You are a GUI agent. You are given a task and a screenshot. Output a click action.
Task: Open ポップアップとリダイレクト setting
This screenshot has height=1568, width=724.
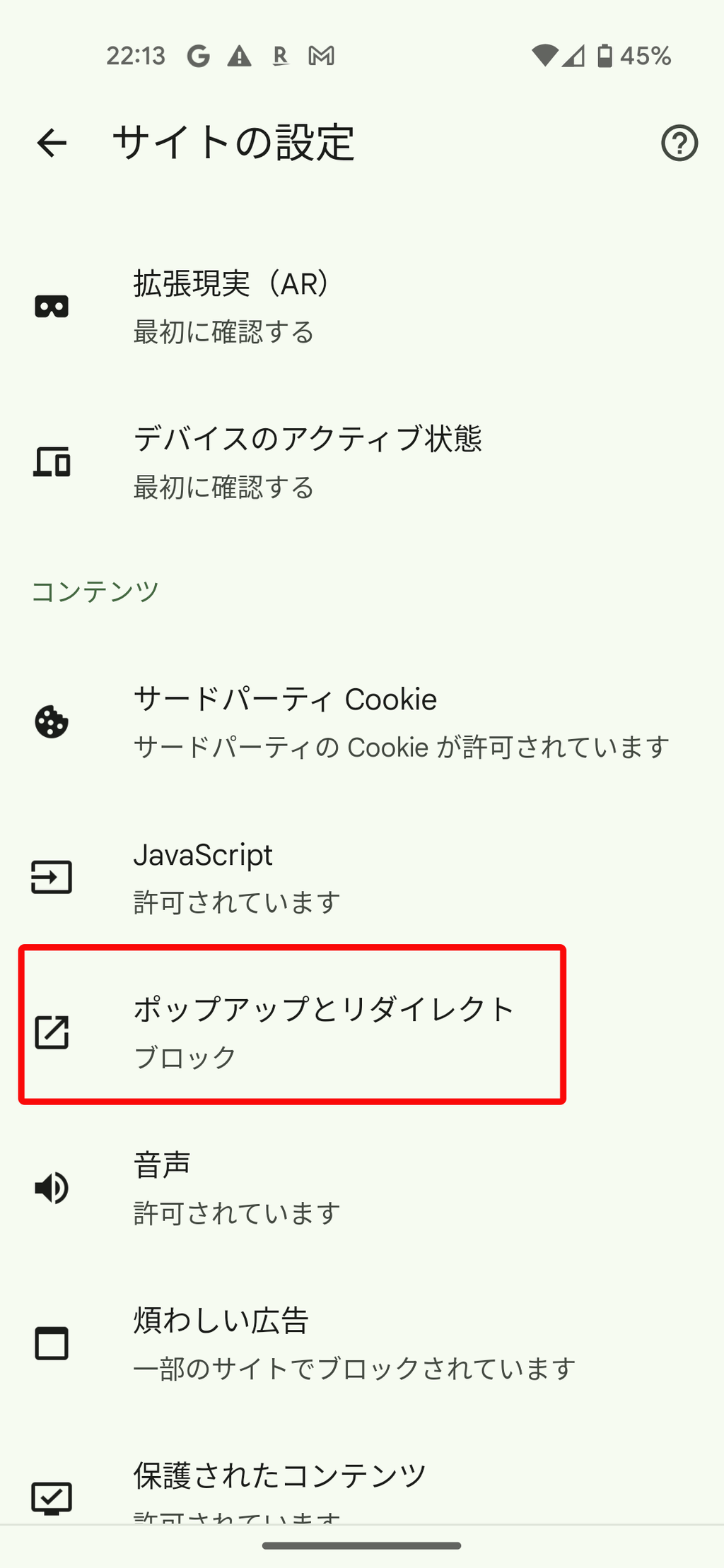click(x=362, y=1032)
